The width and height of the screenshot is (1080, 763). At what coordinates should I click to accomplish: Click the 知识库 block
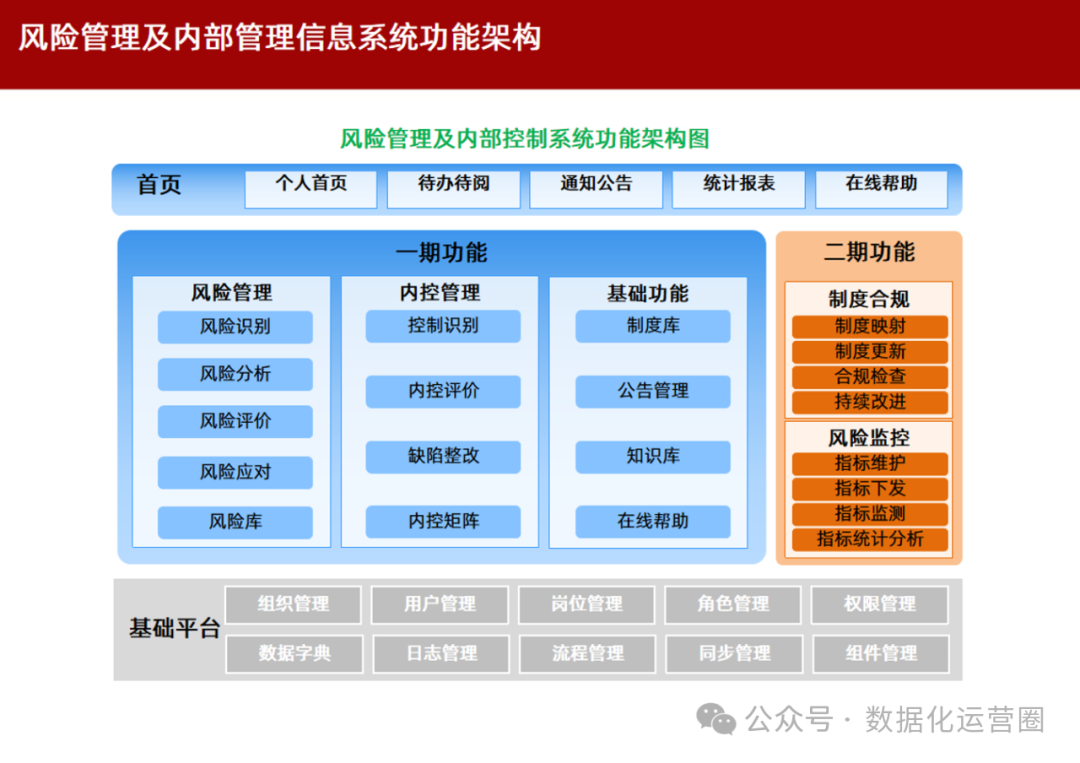click(653, 457)
